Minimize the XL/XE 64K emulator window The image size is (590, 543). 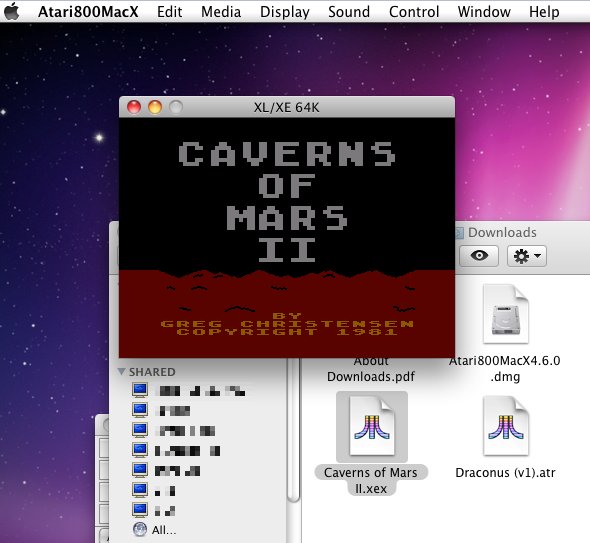pyautogui.click(x=155, y=107)
